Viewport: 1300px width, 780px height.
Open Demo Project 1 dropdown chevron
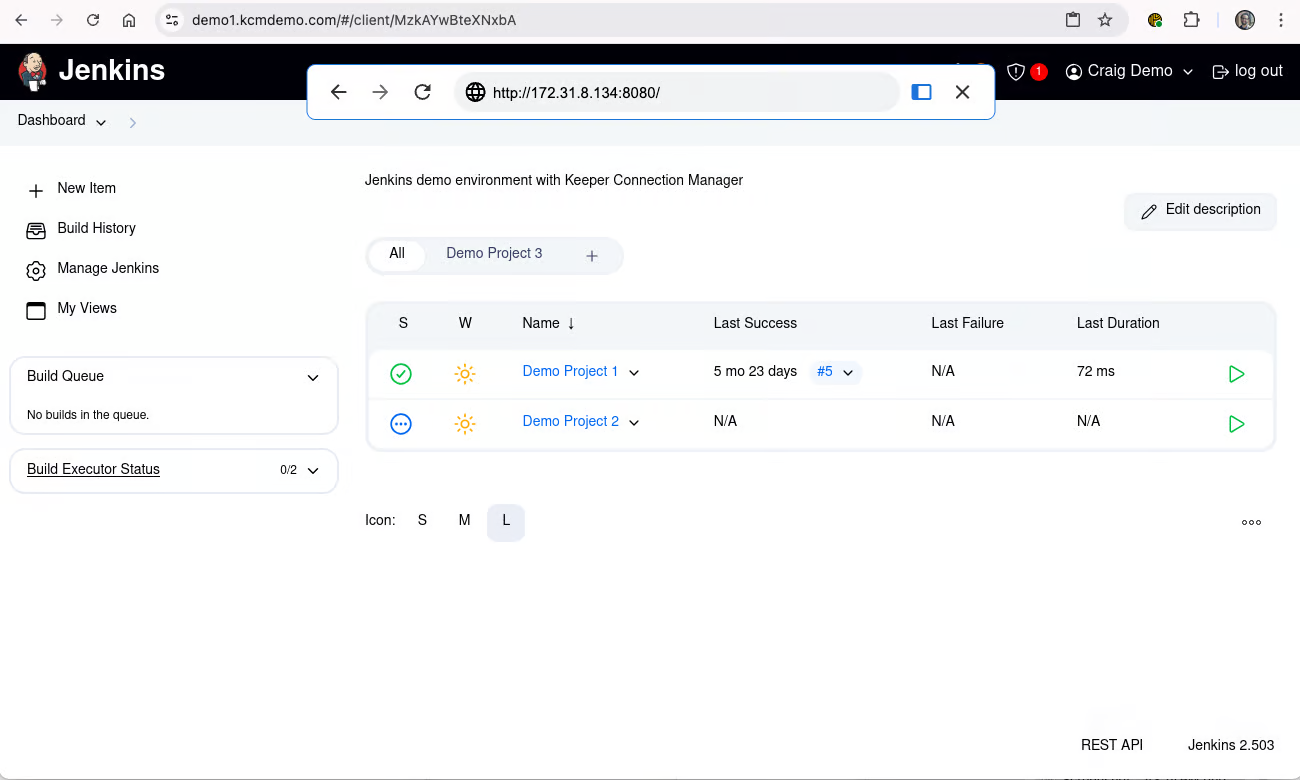point(634,372)
